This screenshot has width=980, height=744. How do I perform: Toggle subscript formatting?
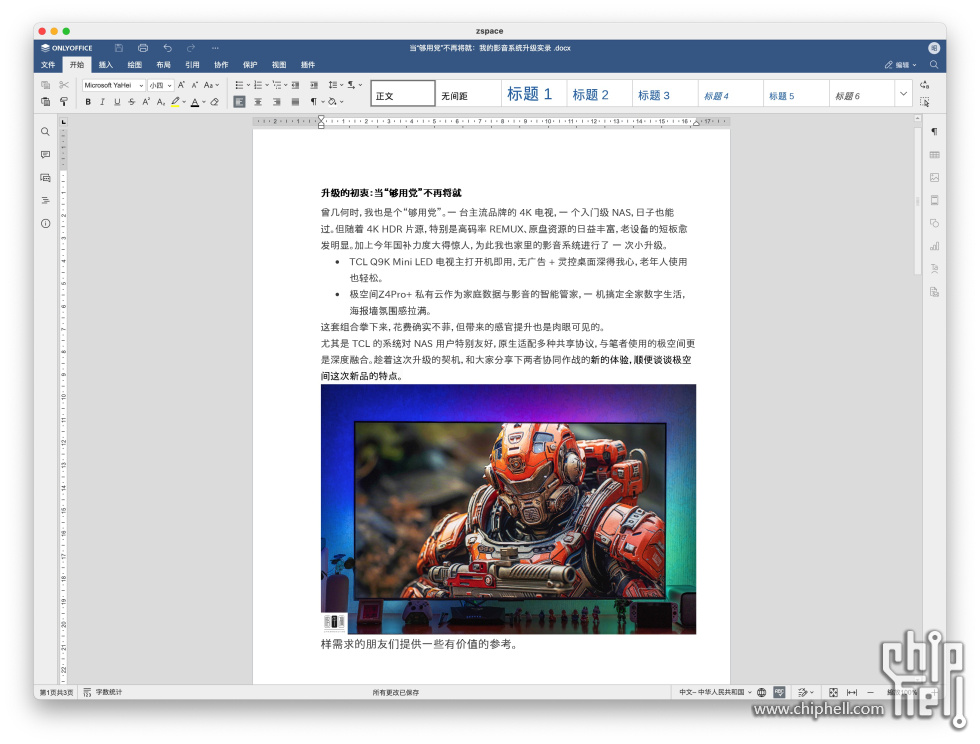pos(161,101)
